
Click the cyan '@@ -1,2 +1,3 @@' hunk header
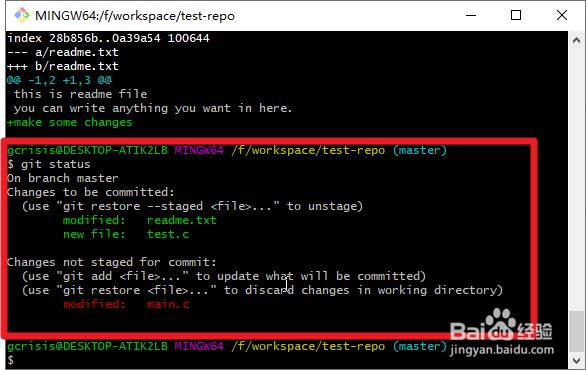tap(59, 80)
